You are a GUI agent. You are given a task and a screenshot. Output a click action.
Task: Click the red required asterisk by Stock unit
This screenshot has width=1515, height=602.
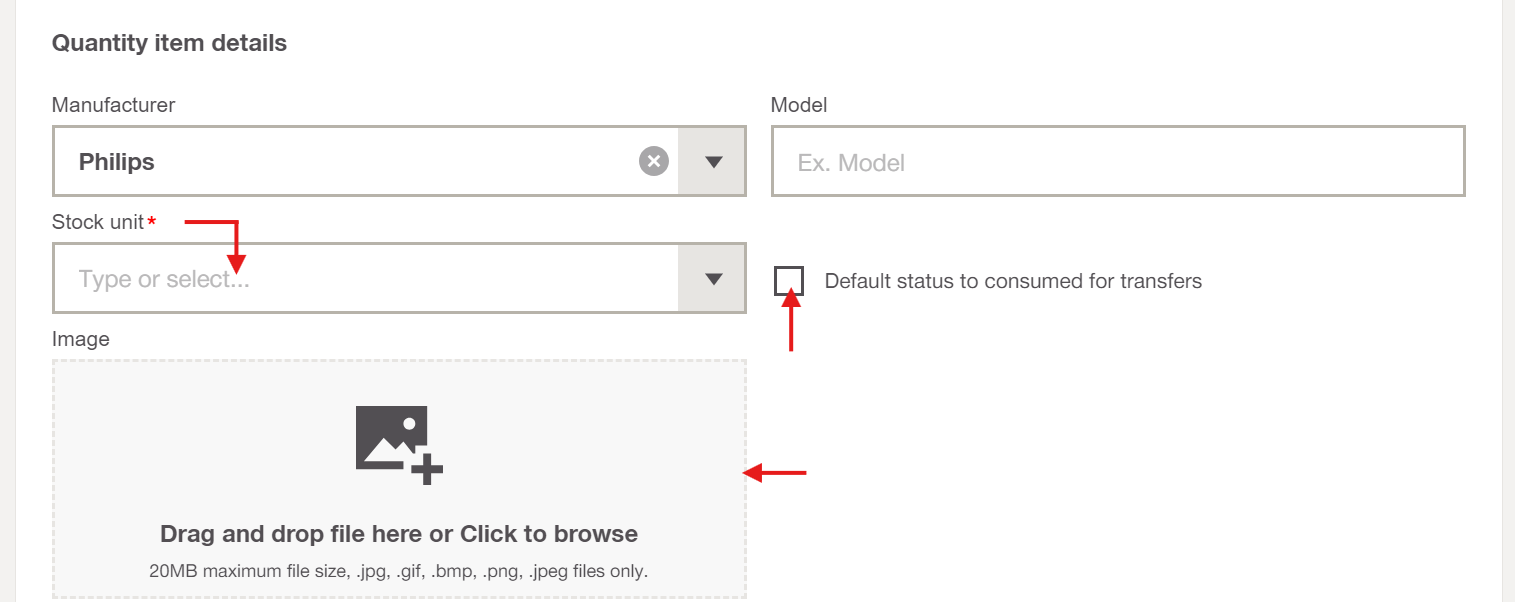[152, 222]
